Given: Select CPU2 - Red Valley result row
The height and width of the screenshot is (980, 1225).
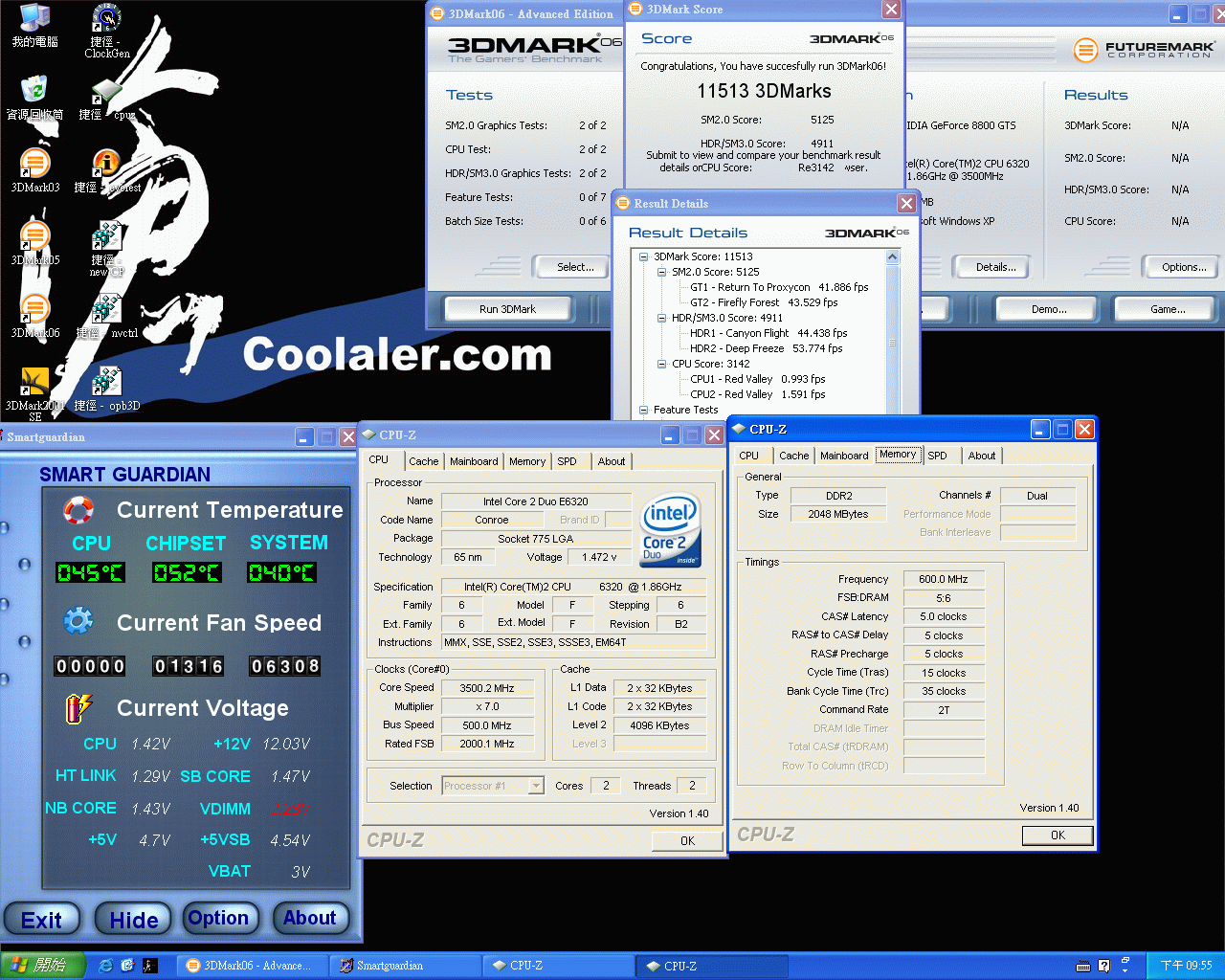Looking at the screenshot, I should click(757, 394).
